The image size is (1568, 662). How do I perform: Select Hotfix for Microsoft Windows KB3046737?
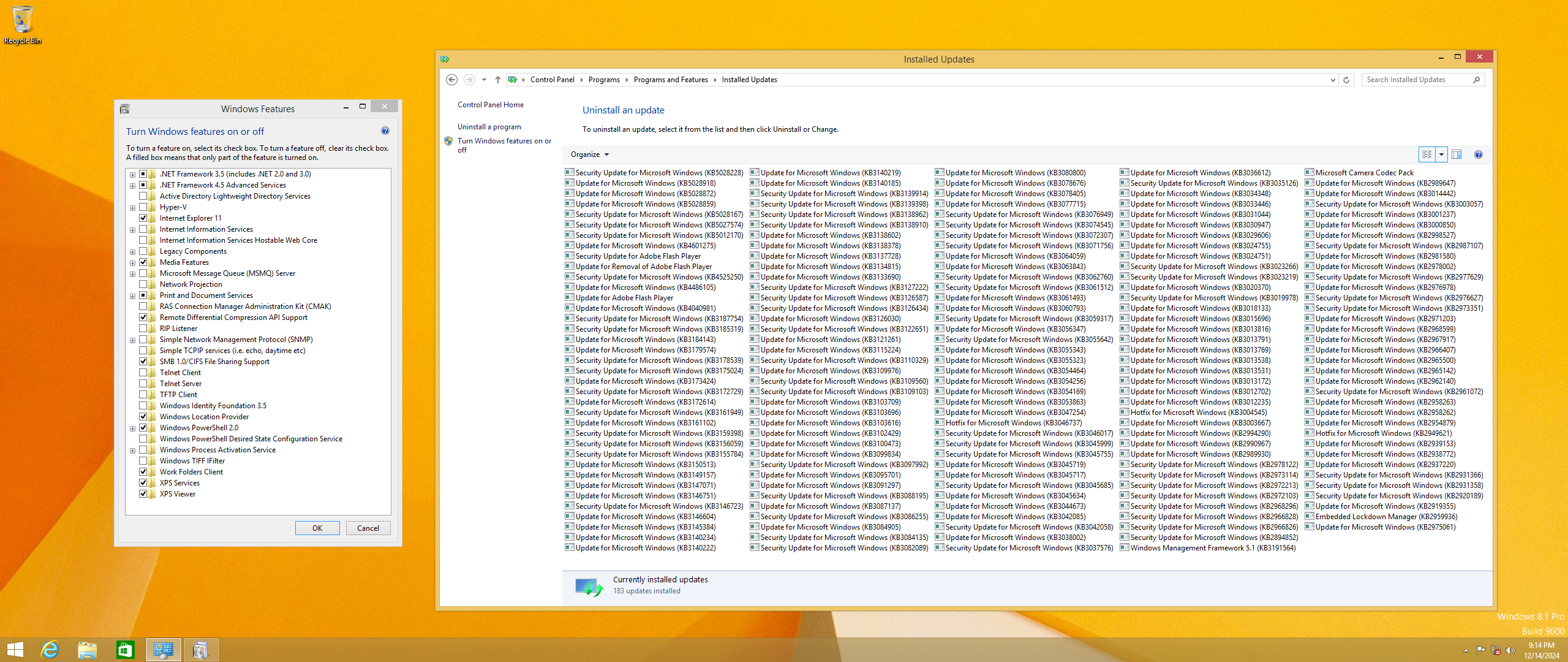(1009, 423)
